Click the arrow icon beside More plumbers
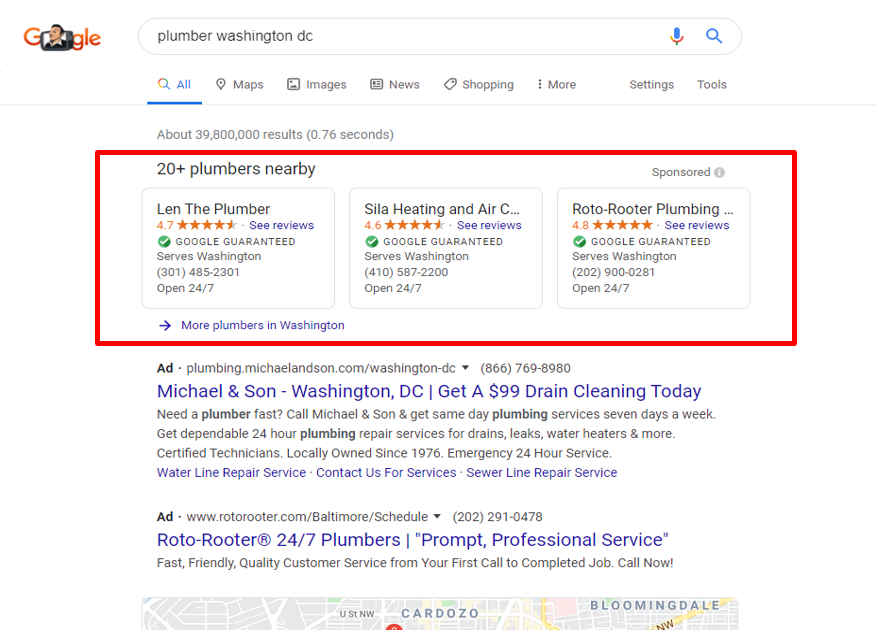This screenshot has height=630, width=877. coord(165,325)
